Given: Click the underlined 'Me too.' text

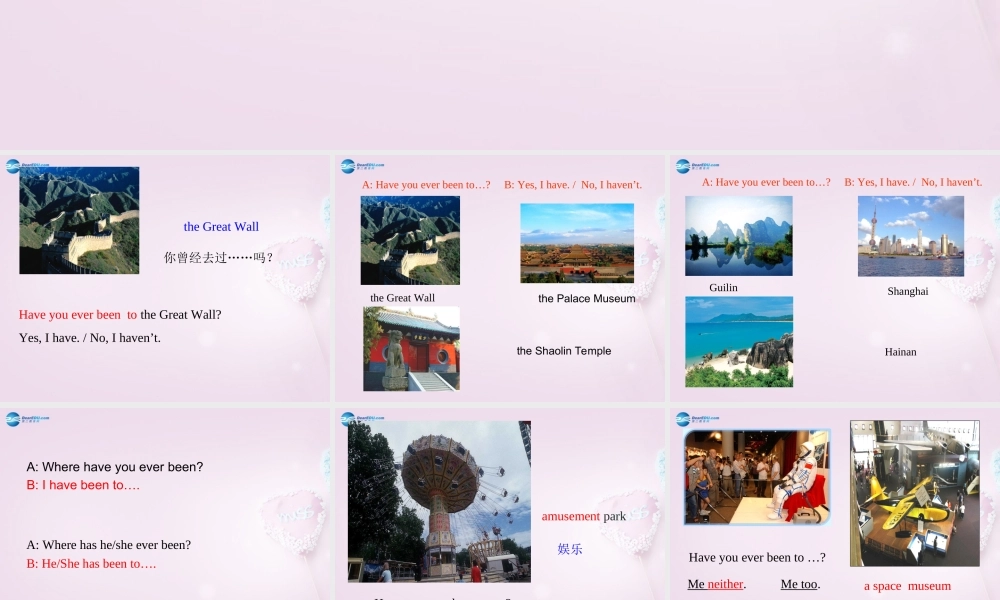Looking at the screenshot, I should coord(800,584).
